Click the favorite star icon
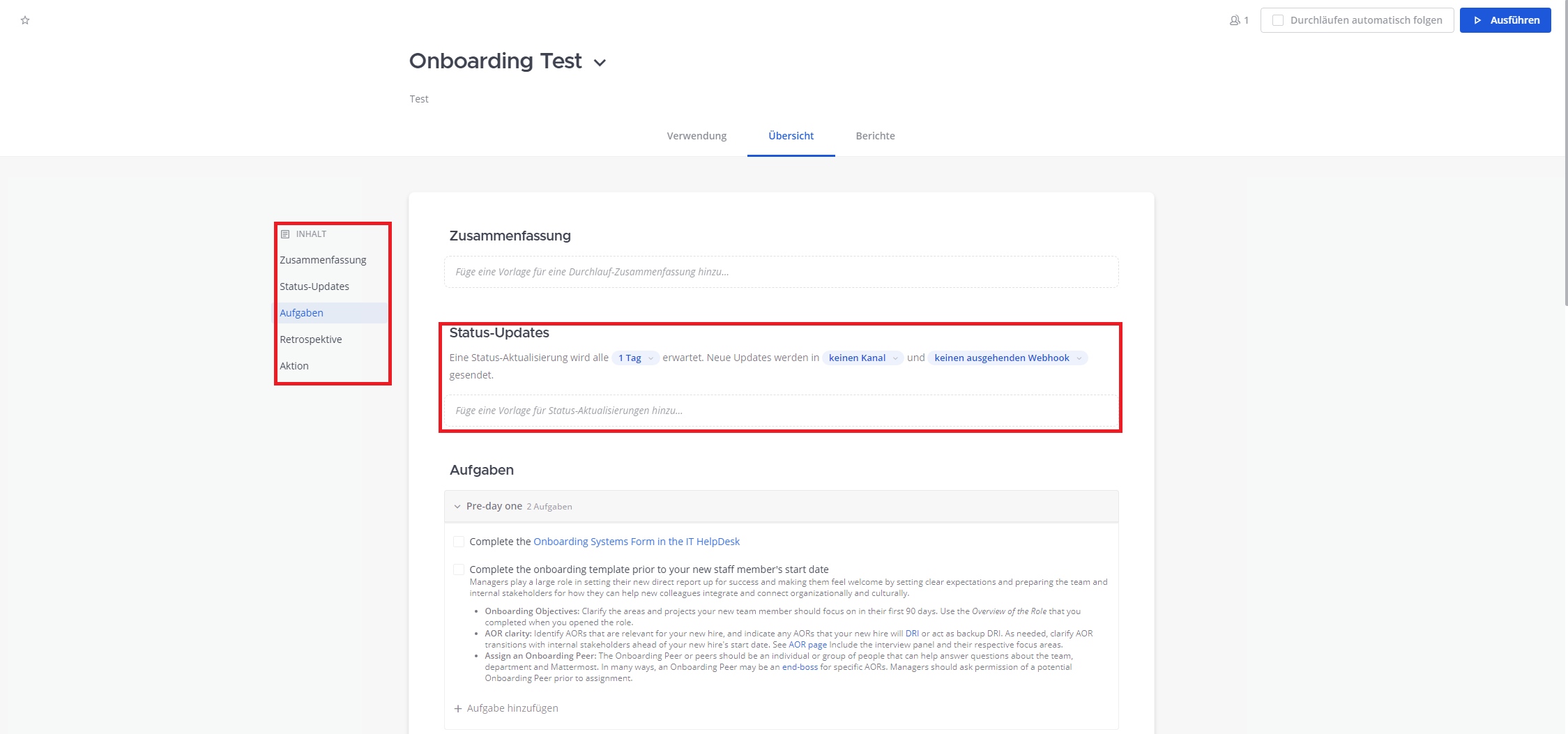1568x734 pixels. (x=25, y=20)
